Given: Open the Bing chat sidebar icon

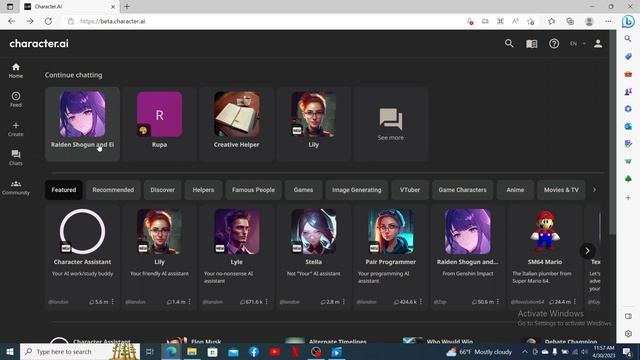Looking at the screenshot, I should tap(628, 21).
